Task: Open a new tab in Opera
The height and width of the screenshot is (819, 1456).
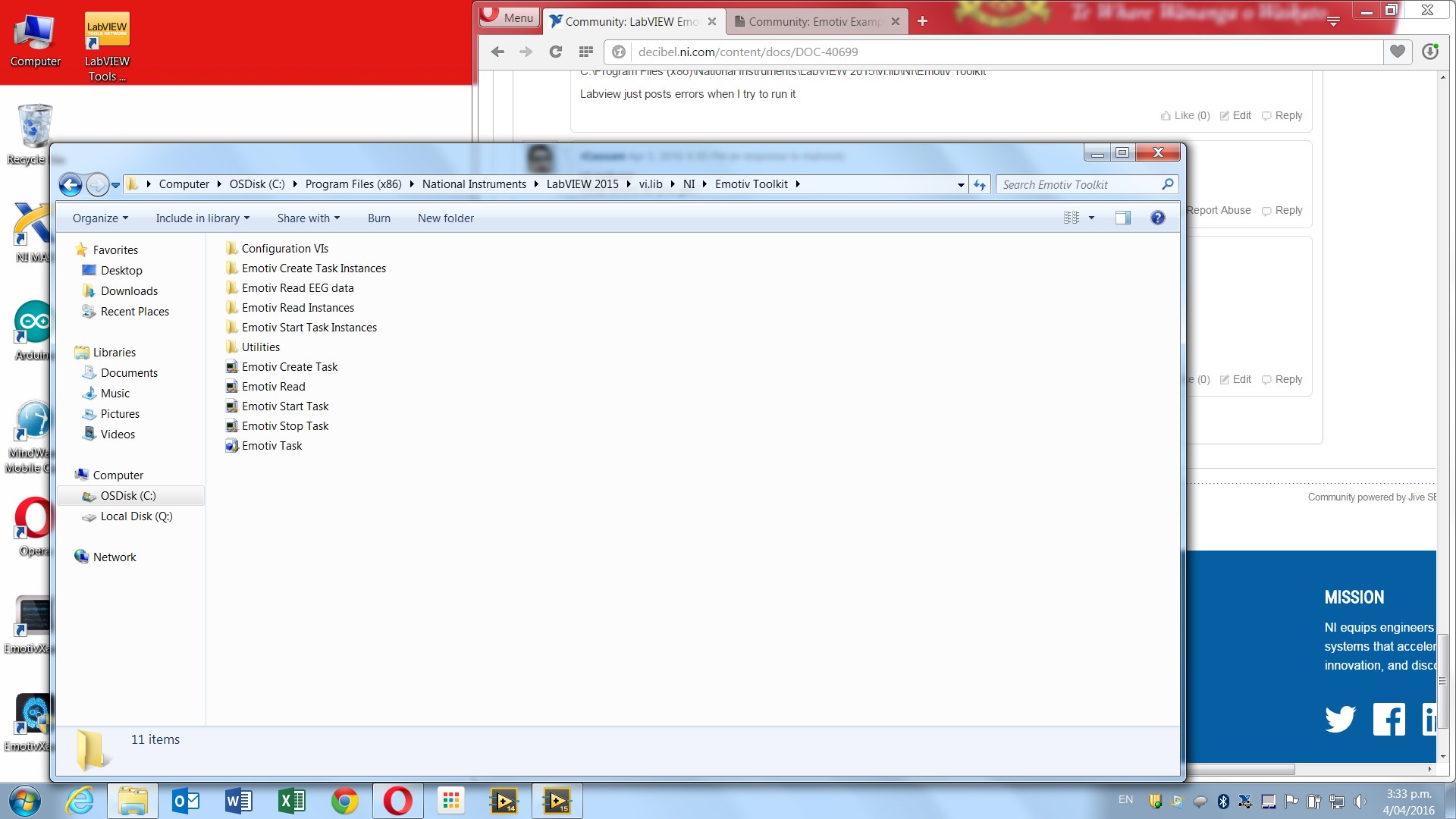Action: [x=922, y=21]
